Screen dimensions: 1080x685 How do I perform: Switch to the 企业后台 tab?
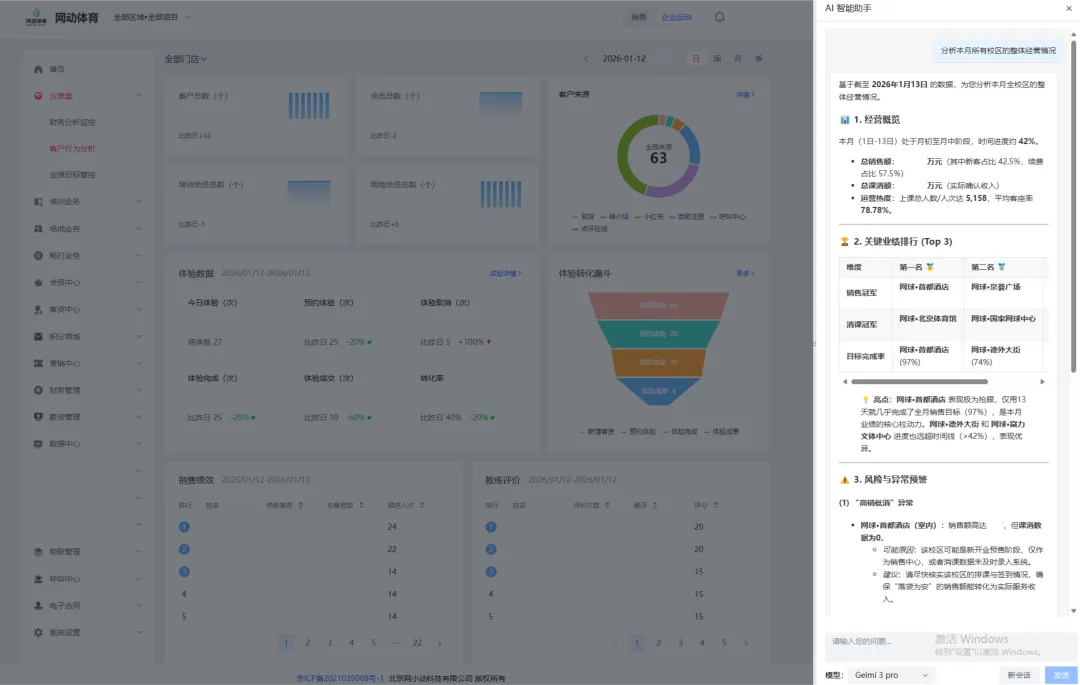point(676,17)
